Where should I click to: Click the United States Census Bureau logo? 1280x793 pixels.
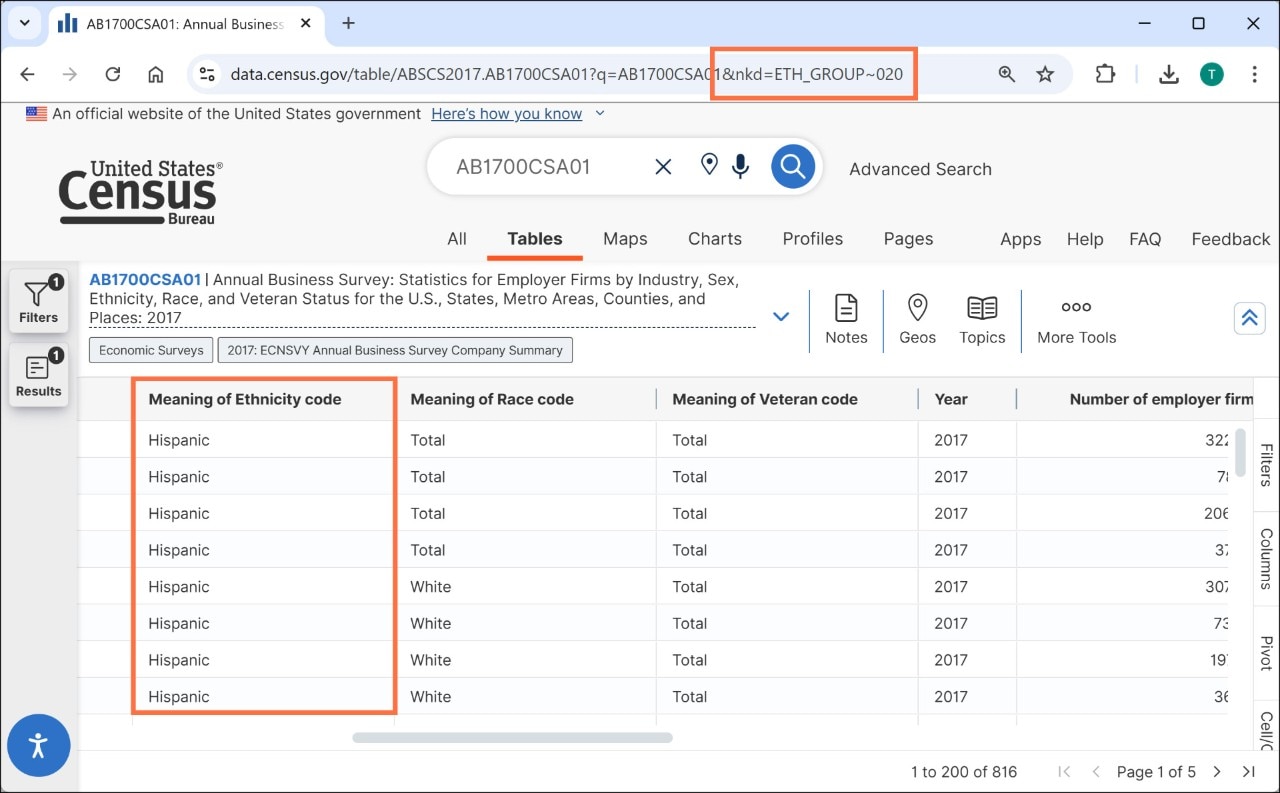(x=140, y=192)
